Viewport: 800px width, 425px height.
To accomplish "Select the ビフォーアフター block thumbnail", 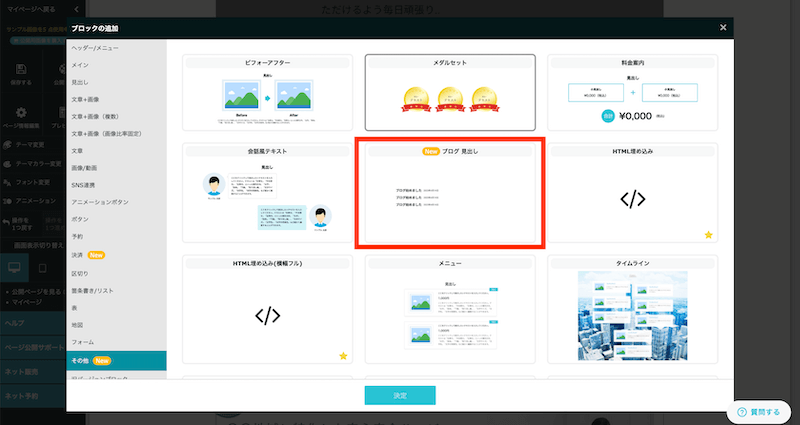I will click(267, 93).
